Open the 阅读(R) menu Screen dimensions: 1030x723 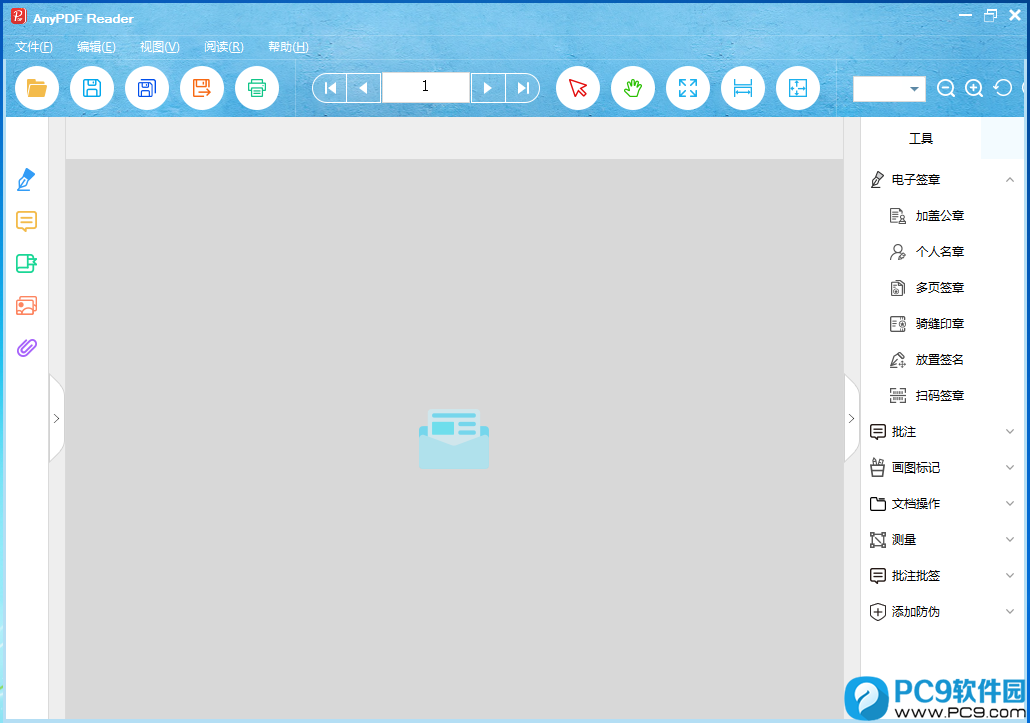[x=223, y=47]
